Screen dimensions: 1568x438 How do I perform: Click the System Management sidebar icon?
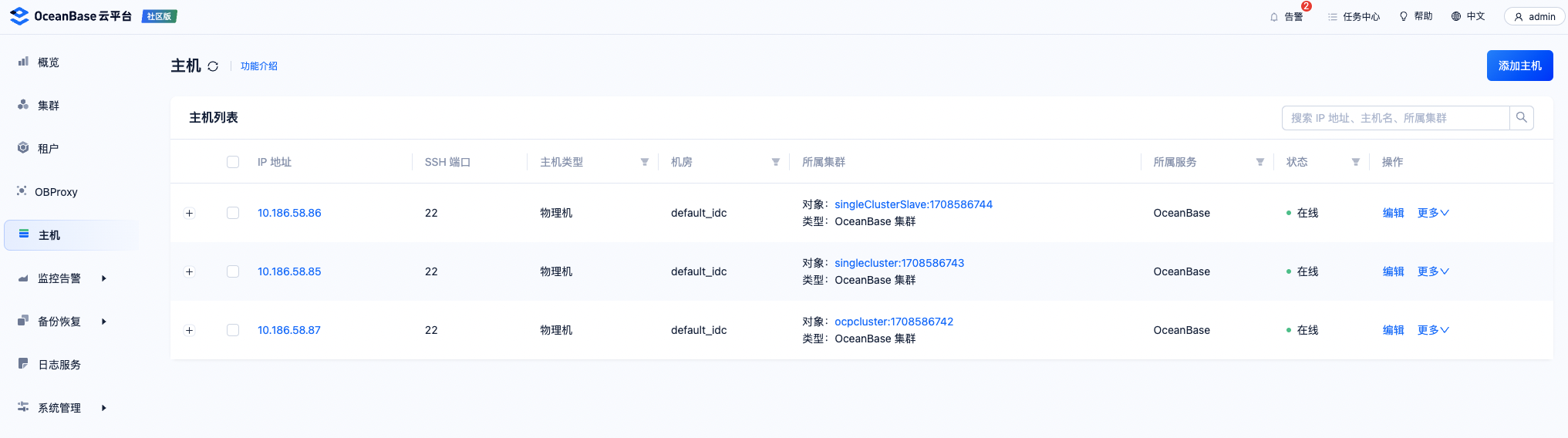coord(23,406)
